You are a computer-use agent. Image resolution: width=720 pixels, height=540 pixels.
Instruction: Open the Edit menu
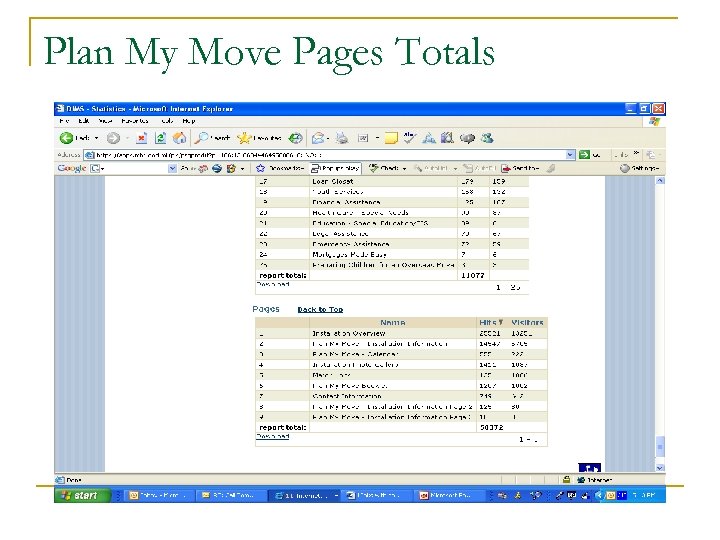(84, 121)
